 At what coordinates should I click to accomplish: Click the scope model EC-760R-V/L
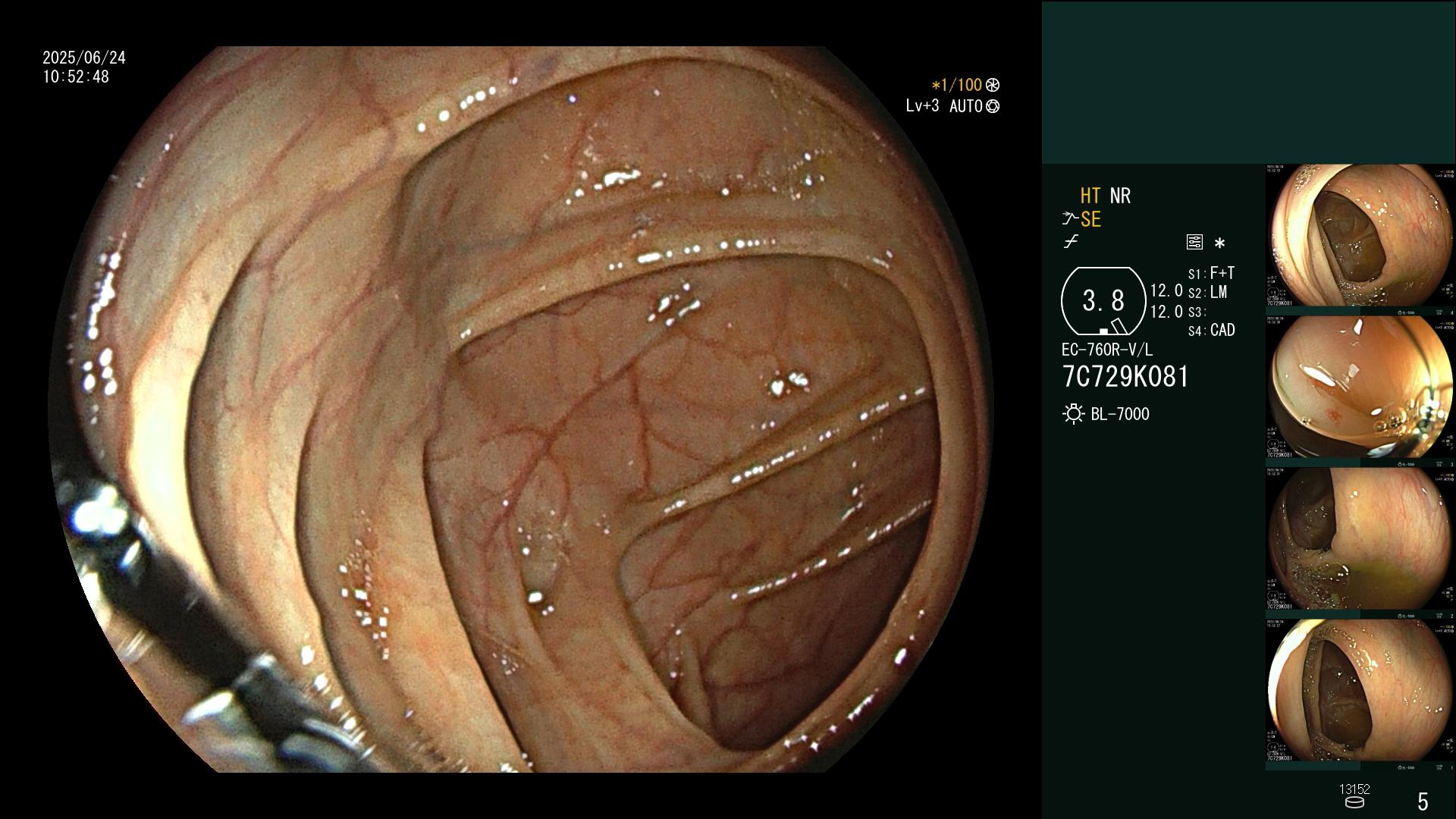click(1107, 350)
